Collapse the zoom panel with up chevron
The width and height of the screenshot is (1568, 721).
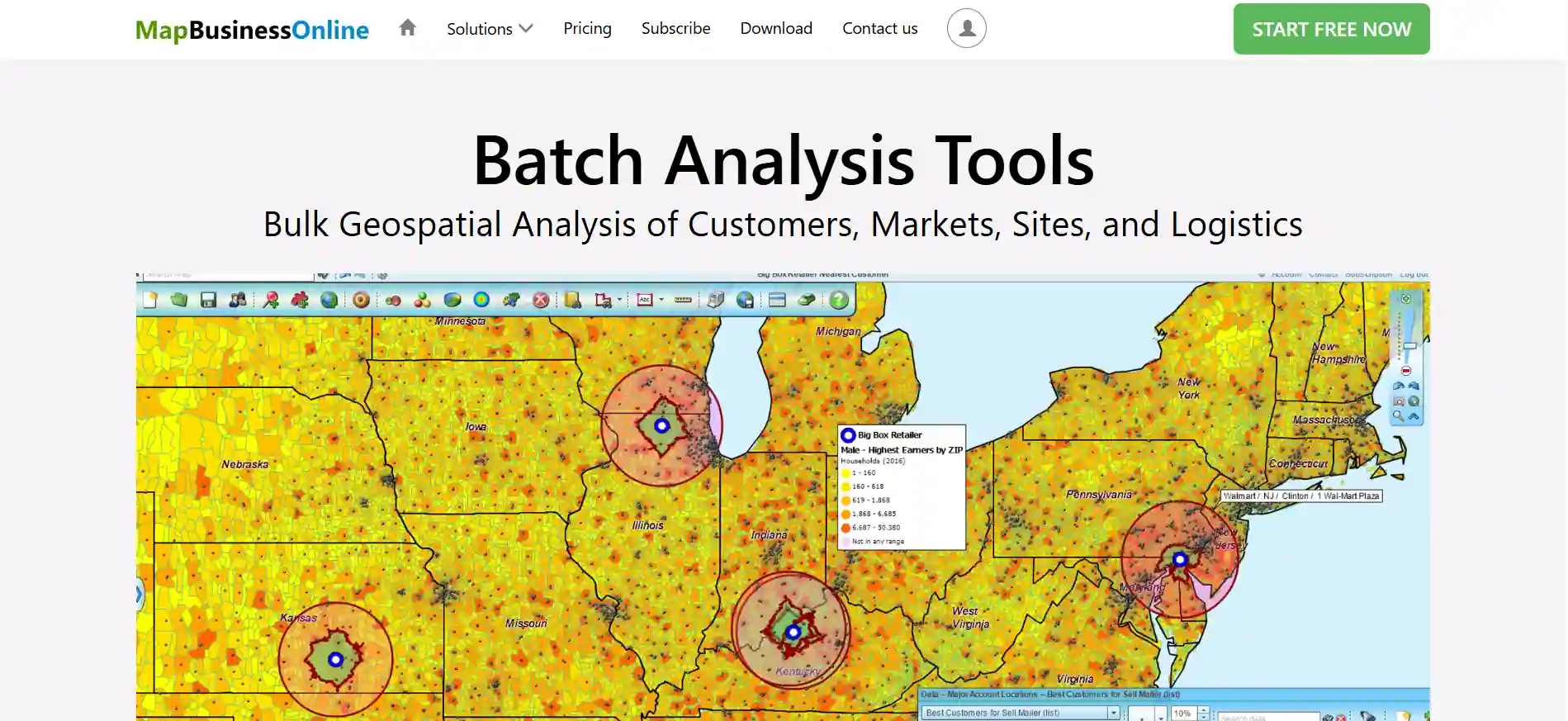tap(1414, 416)
